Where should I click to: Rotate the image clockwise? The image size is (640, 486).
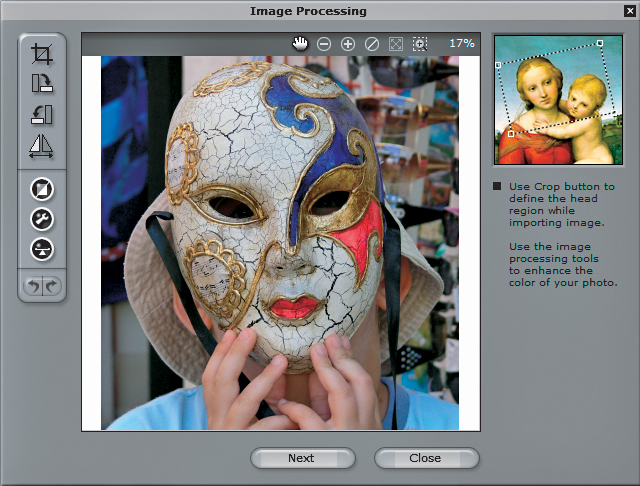point(42,85)
